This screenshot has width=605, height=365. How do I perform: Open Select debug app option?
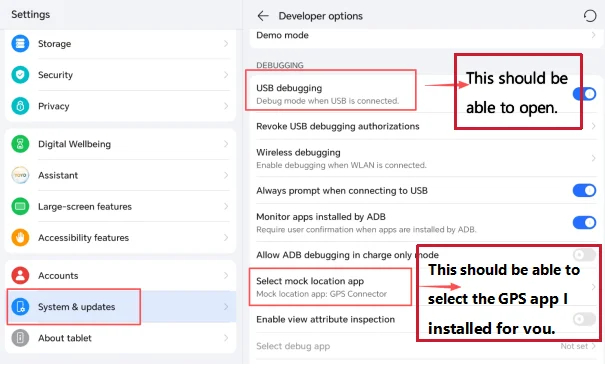426,346
